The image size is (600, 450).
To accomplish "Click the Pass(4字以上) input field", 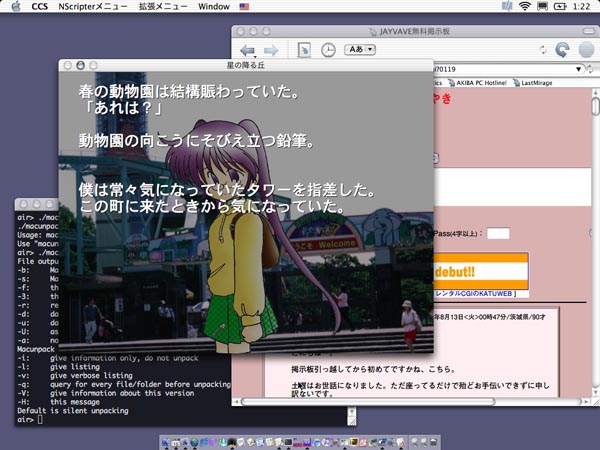I will click(x=498, y=233).
